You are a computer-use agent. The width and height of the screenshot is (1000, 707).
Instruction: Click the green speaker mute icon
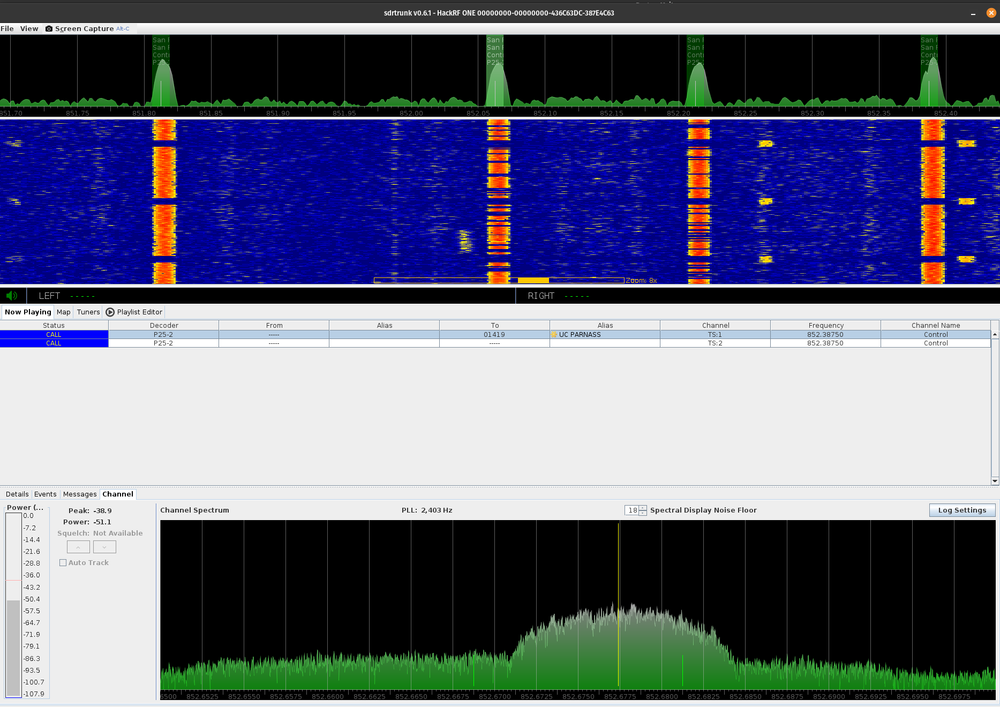(x=12, y=296)
